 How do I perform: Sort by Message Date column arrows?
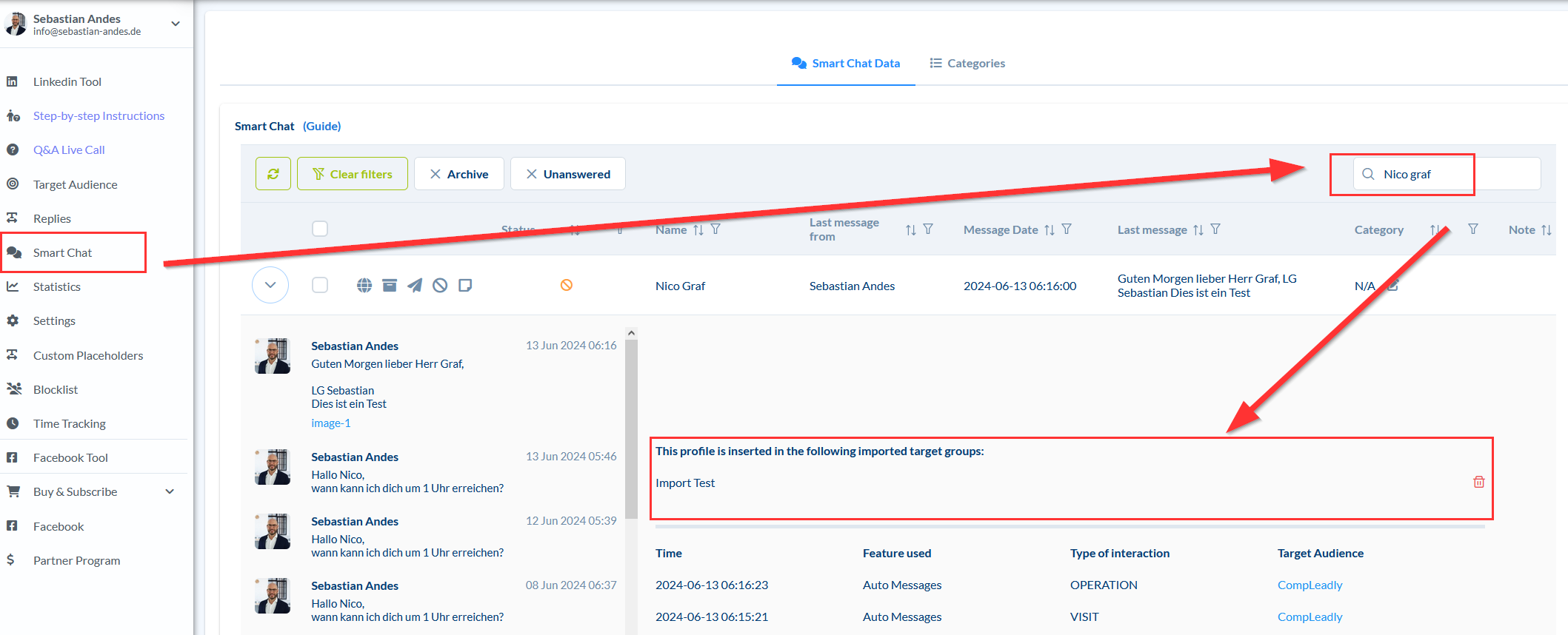[x=1049, y=230]
